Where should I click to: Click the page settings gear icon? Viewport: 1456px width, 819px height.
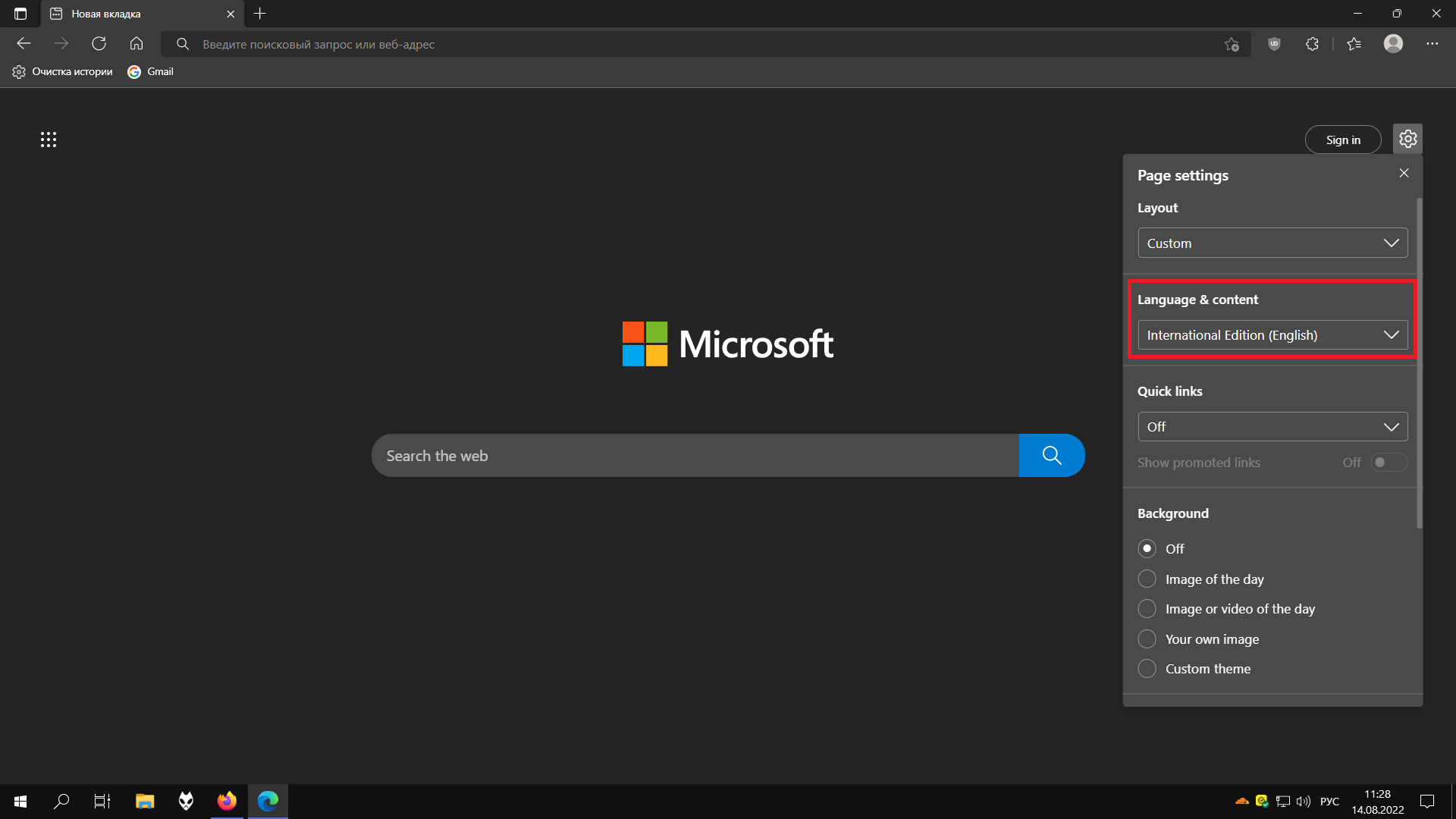pyautogui.click(x=1408, y=139)
